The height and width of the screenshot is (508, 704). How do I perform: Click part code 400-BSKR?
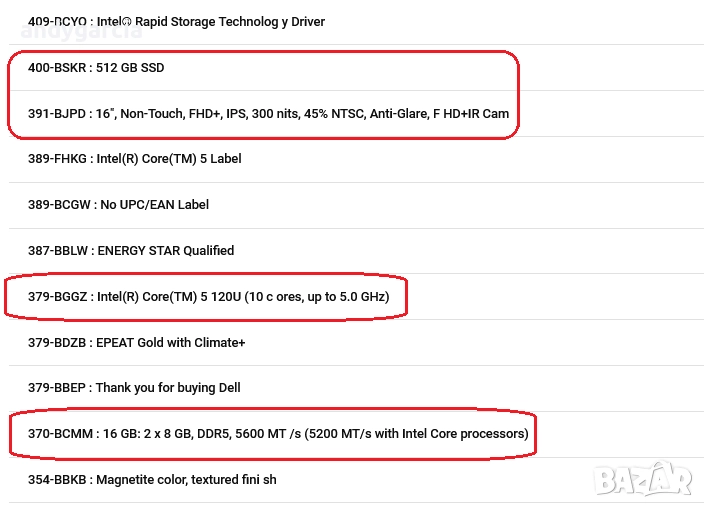[x=55, y=67]
